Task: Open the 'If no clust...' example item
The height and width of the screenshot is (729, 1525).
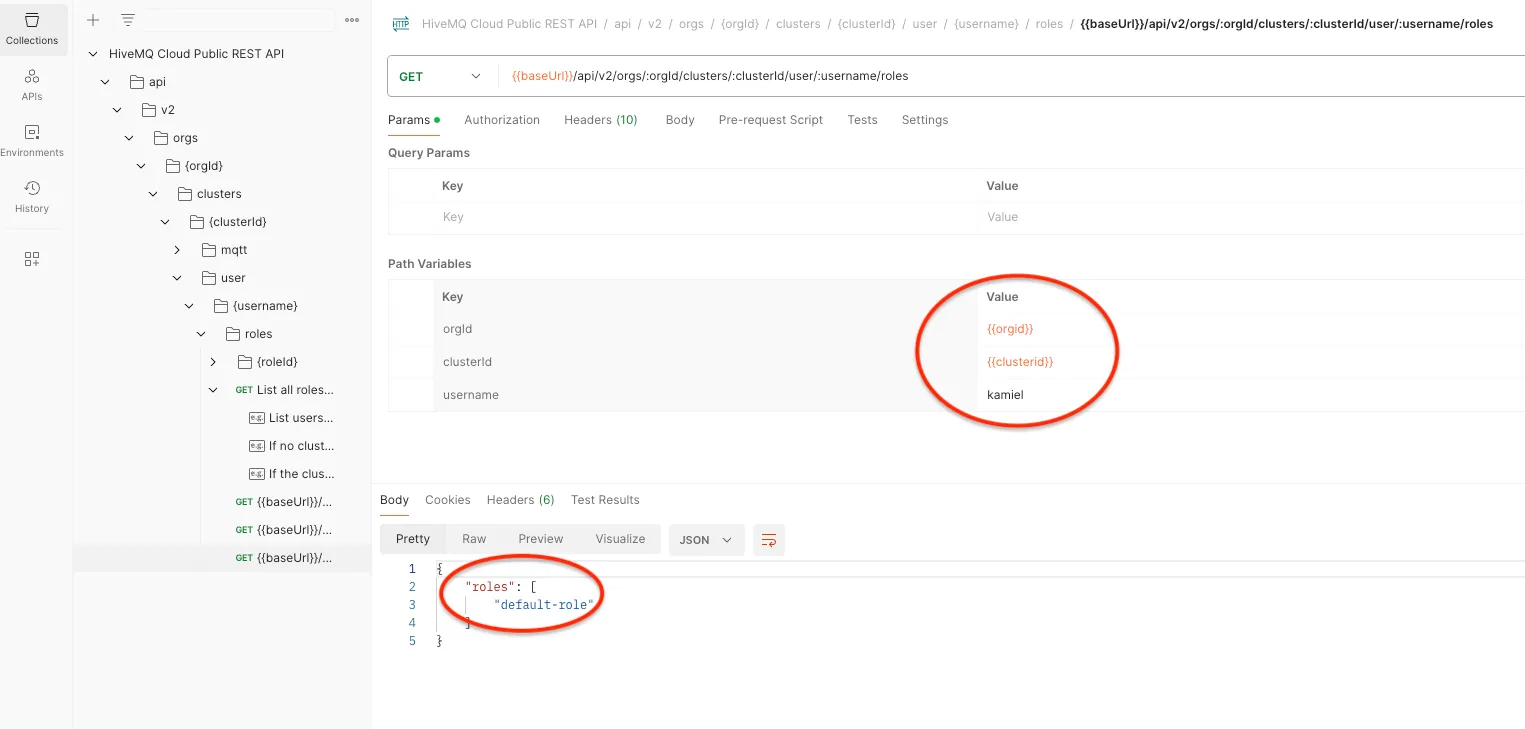Action: pos(291,446)
